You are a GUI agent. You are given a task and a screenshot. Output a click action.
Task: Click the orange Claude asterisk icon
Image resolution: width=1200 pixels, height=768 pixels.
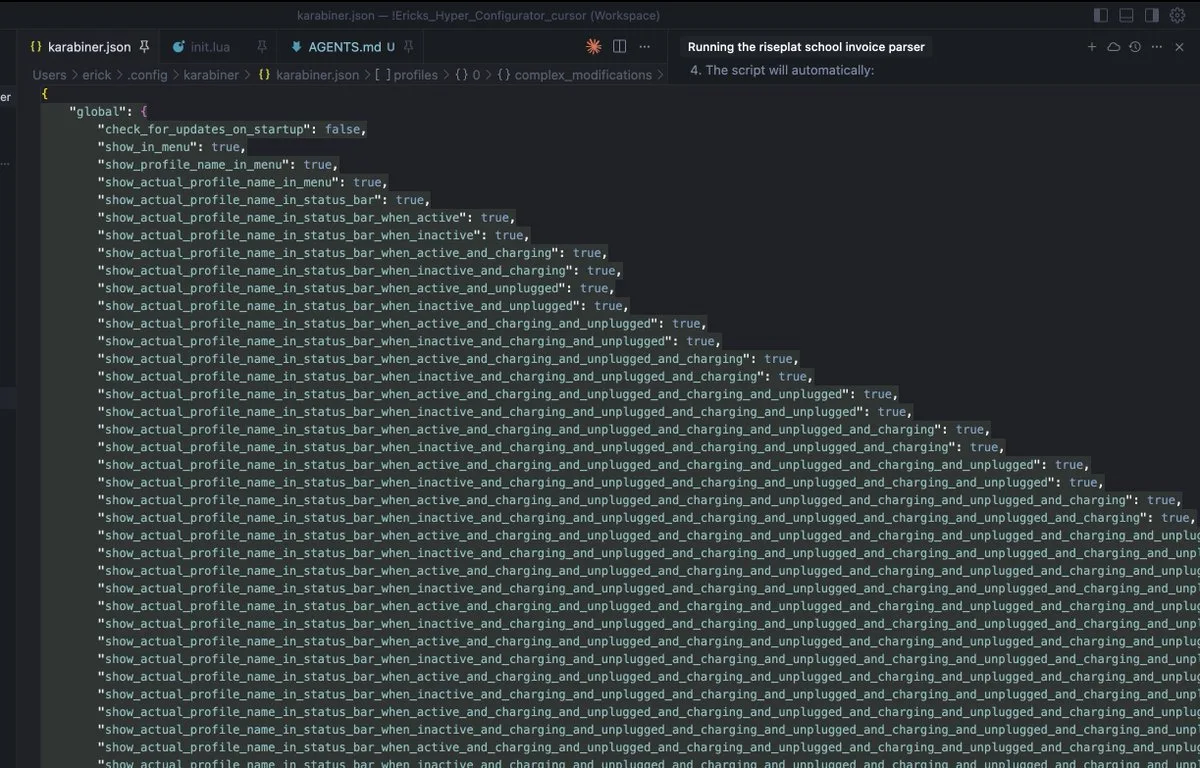(x=593, y=47)
